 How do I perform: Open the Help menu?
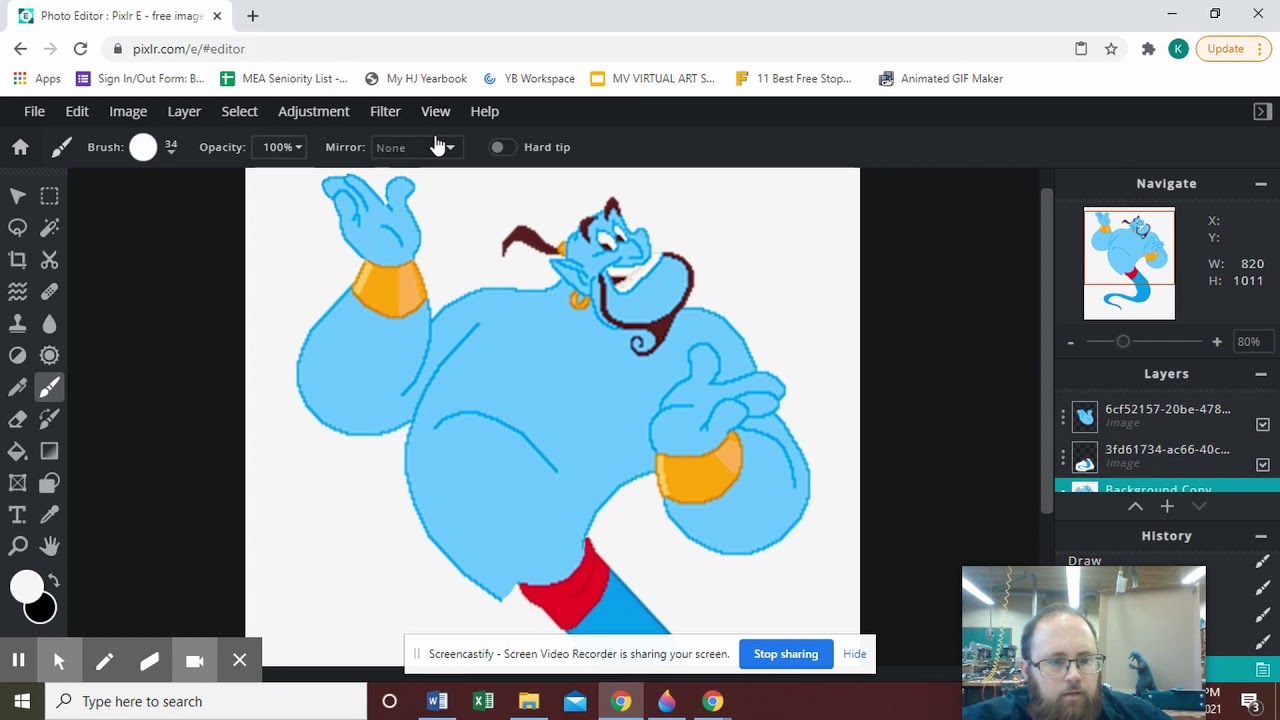click(x=484, y=111)
